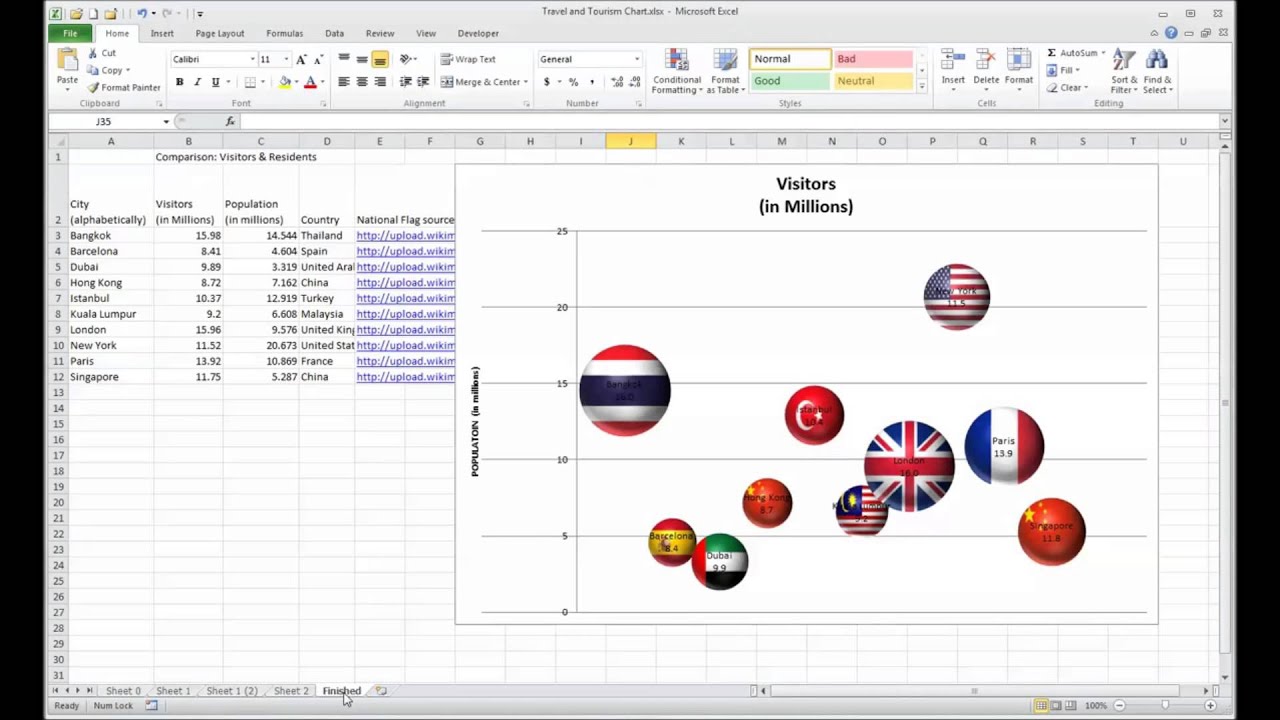
Task: Open the Fill dropdown in Editing
Action: point(1064,70)
